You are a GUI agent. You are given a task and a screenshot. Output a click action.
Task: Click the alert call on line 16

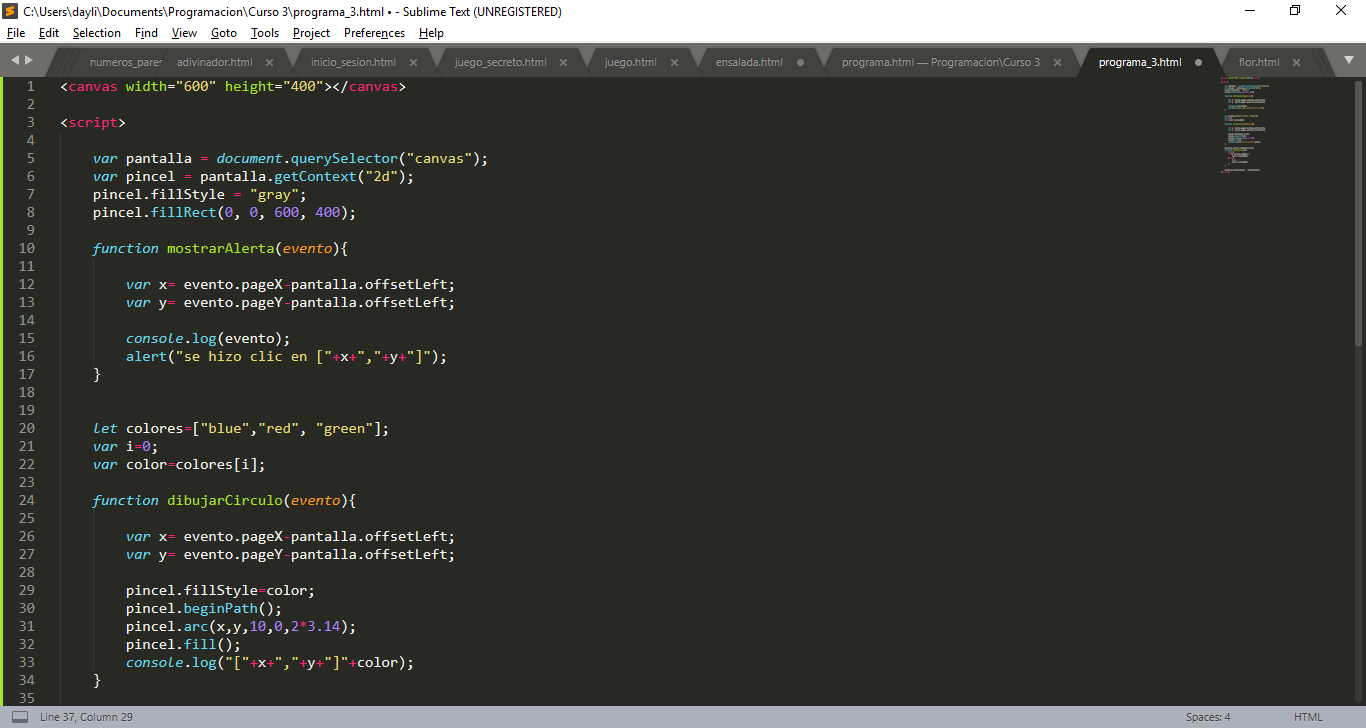click(x=287, y=356)
